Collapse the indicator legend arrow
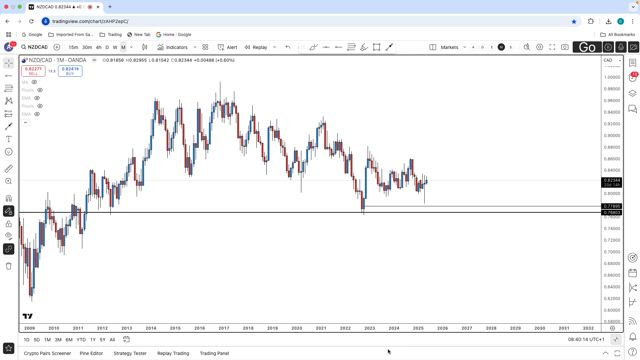 (26, 122)
